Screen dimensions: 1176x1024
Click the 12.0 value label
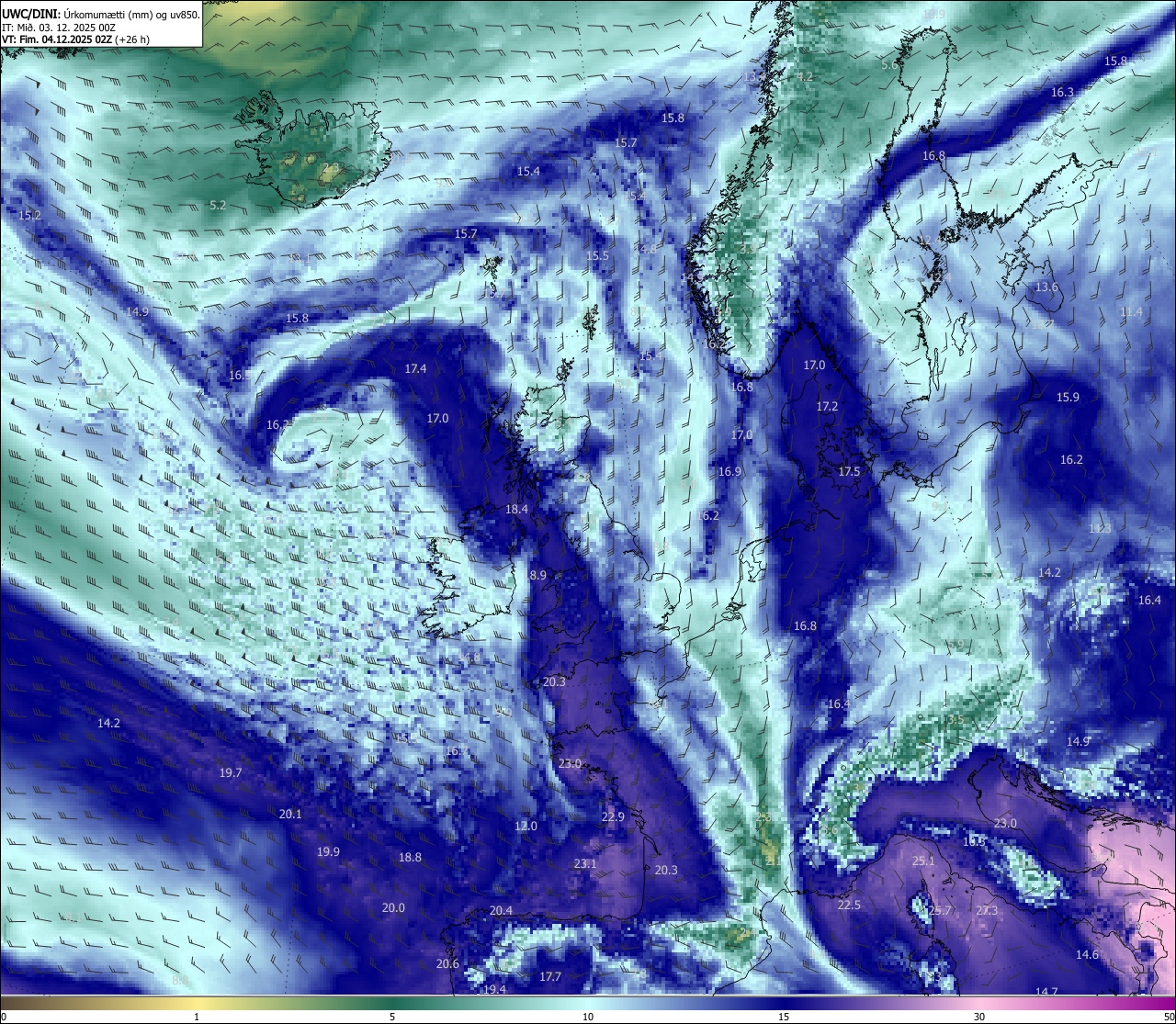coord(526,827)
